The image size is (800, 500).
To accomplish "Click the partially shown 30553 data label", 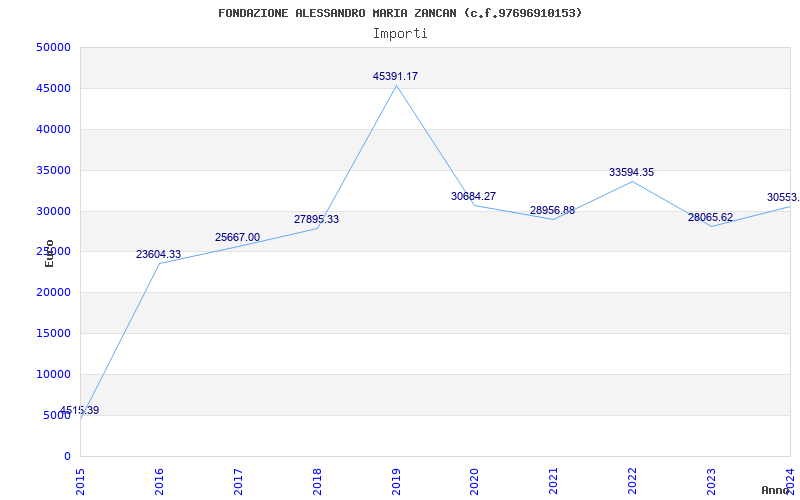I will [x=783, y=197].
